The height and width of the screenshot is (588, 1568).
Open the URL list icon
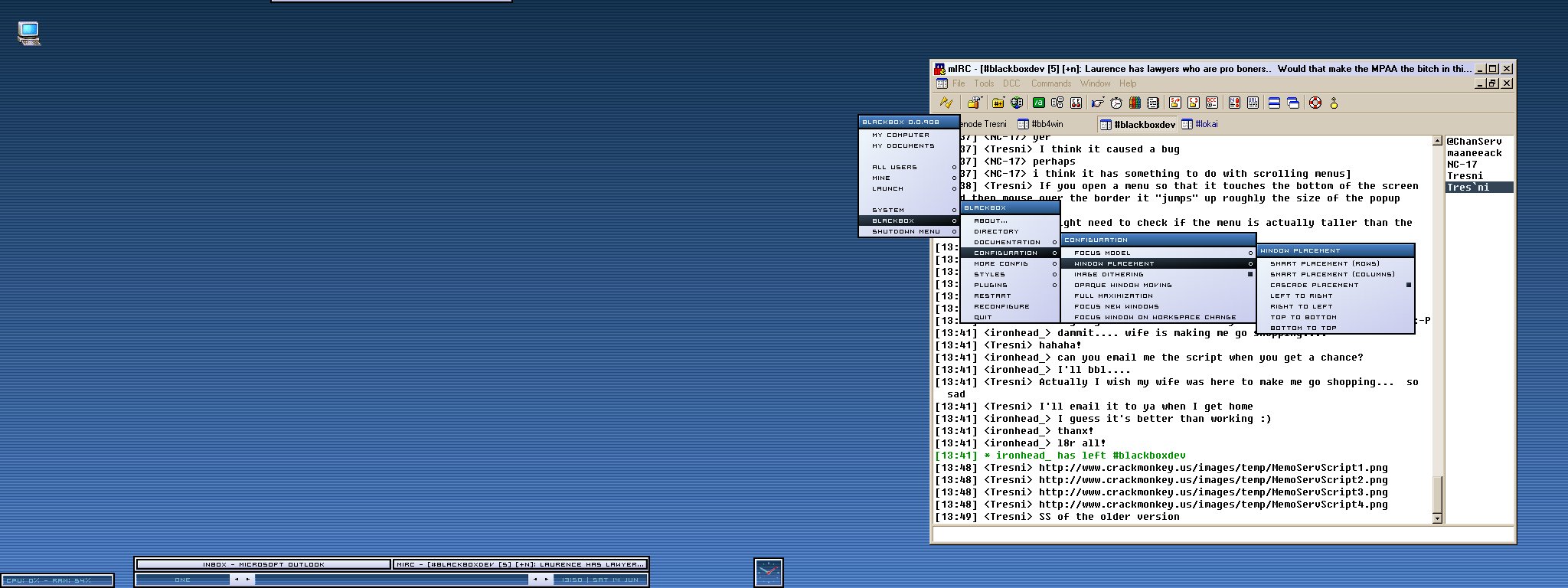[x=1253, y=103]
